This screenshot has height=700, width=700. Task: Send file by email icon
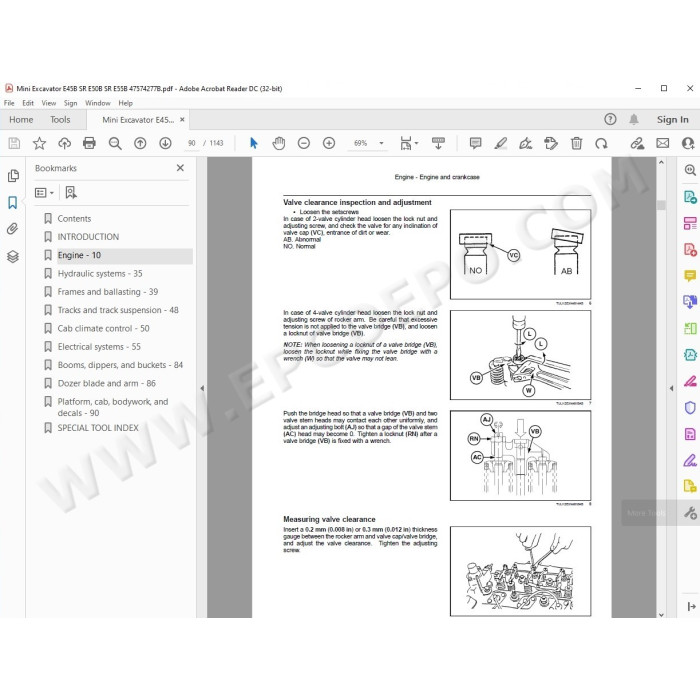(662, 143)
